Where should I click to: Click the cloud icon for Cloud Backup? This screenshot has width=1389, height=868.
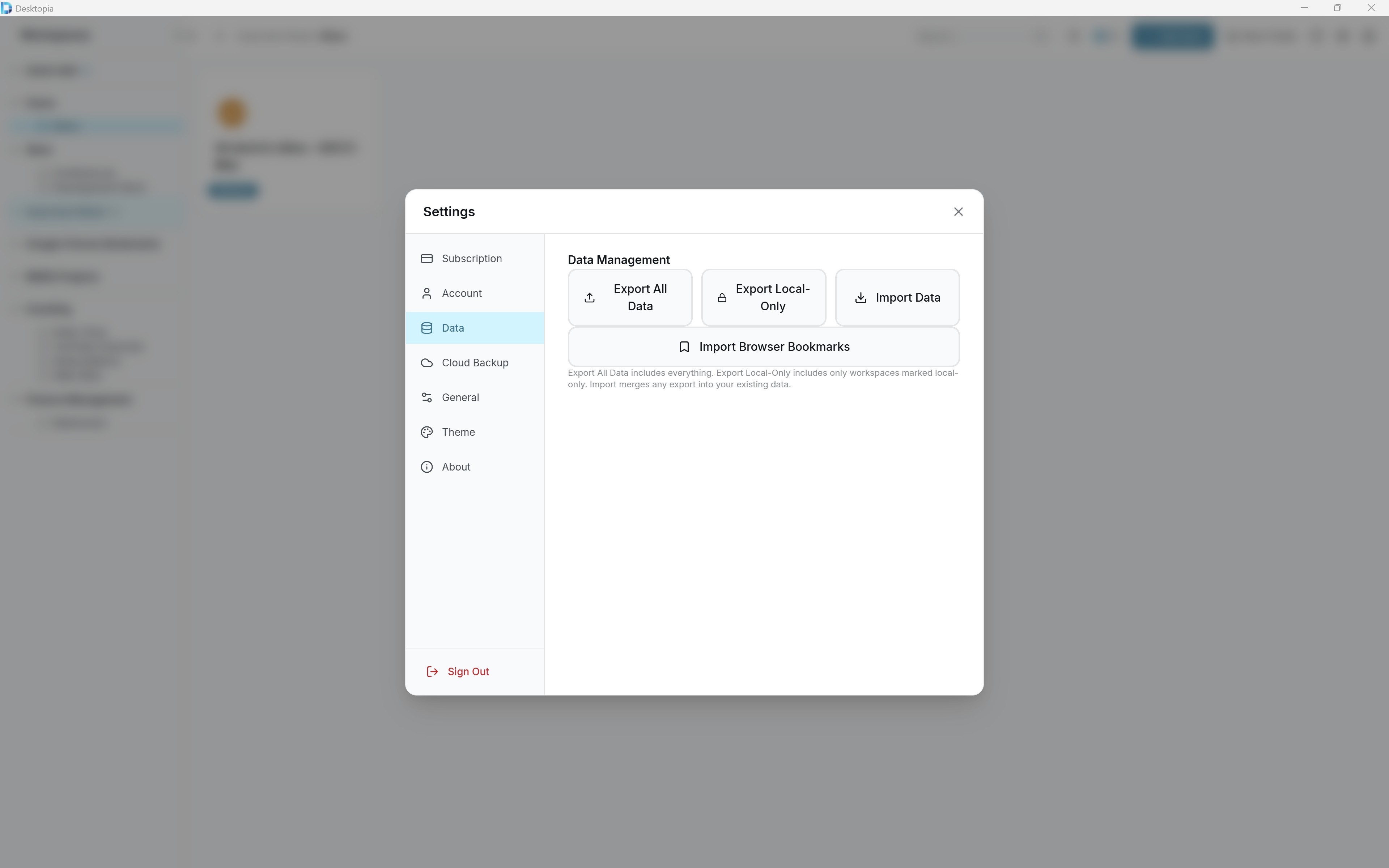[x=426, y=362]
